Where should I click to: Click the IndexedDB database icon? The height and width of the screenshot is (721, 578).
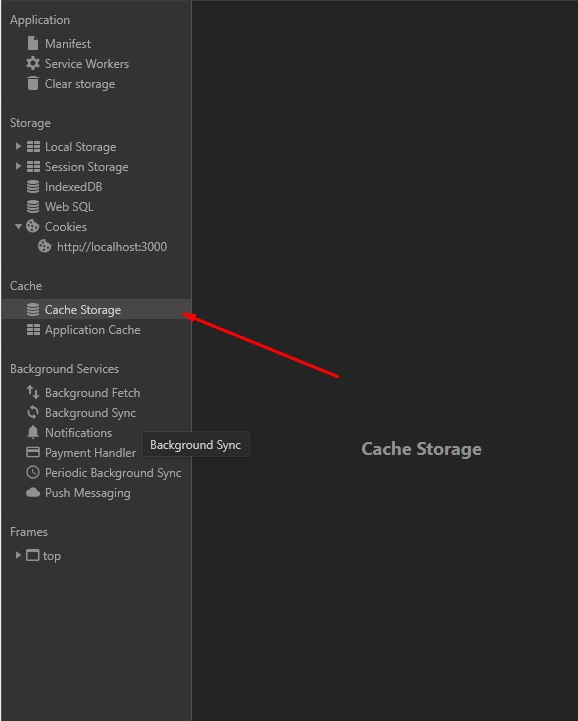point(33,187)
